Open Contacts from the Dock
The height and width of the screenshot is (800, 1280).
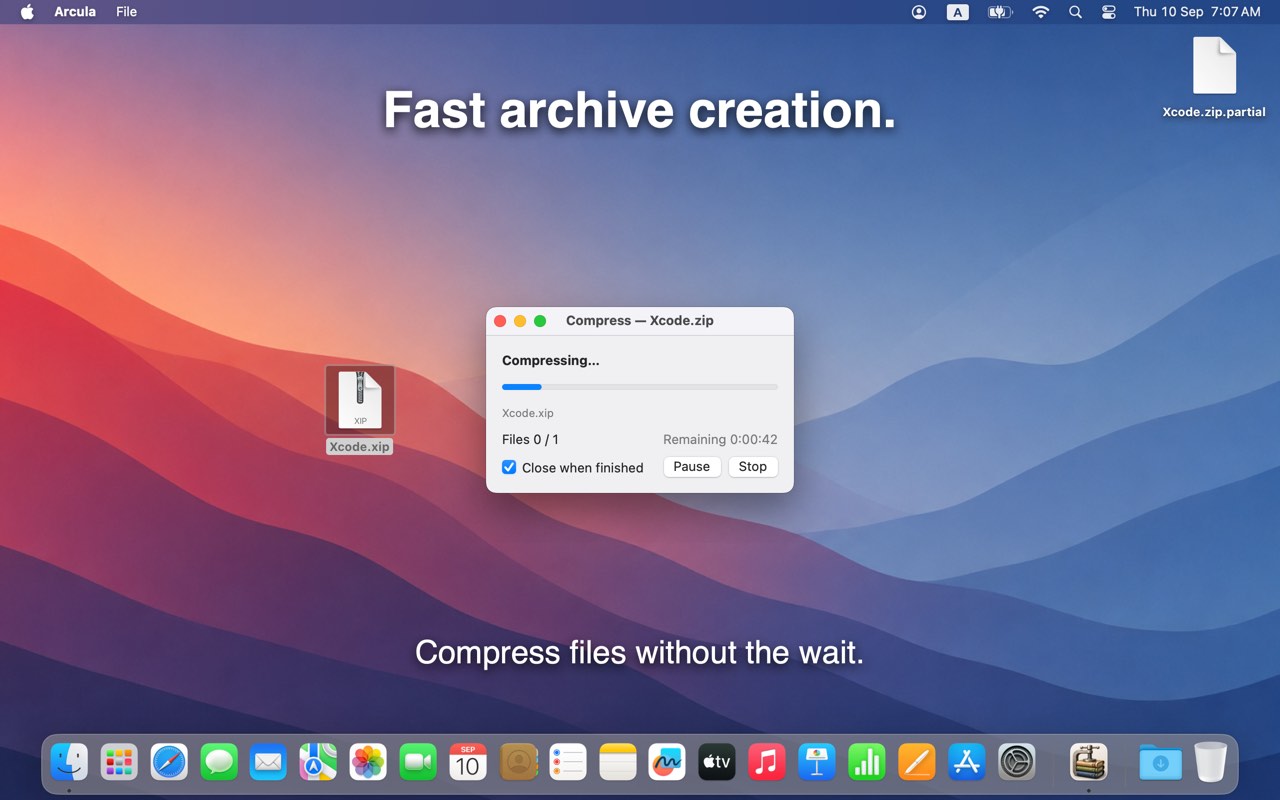[518, 763]
